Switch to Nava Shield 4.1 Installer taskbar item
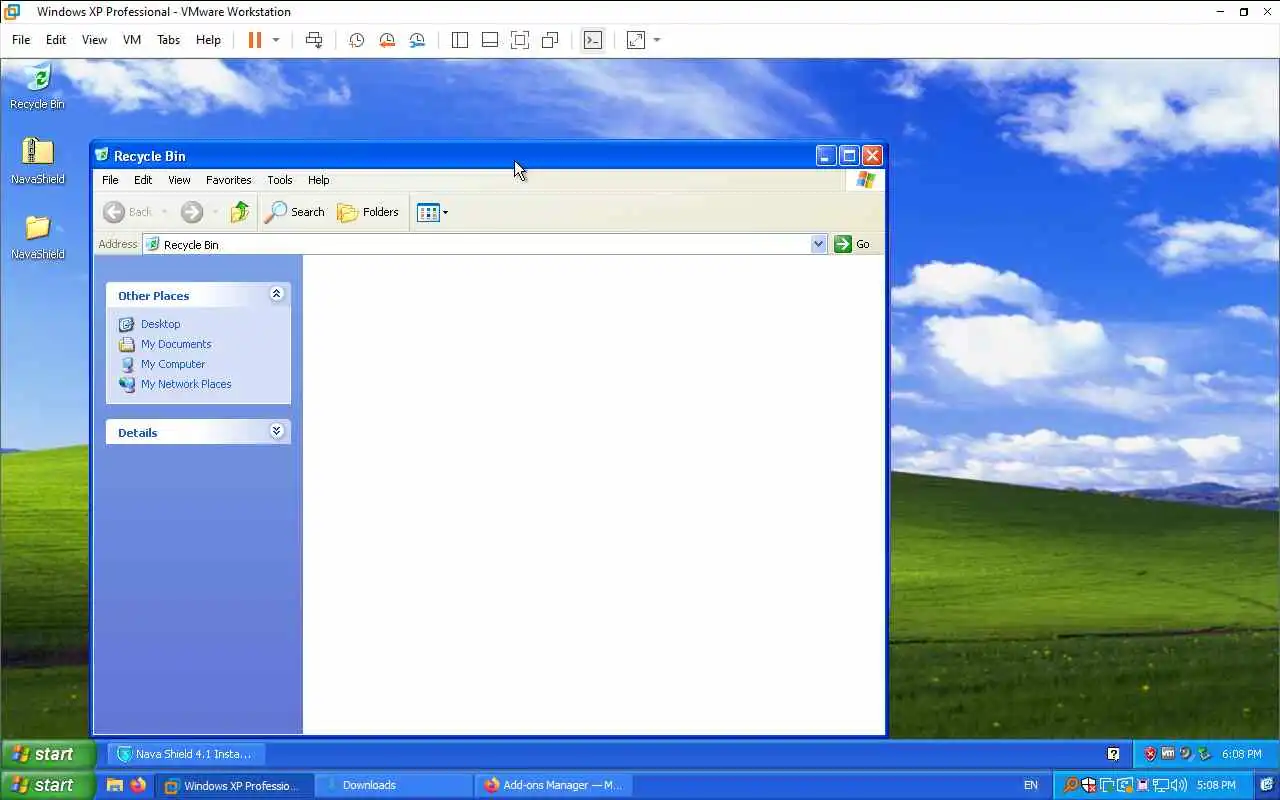Screen dimensions: 1280x800 tap(184, 754)
